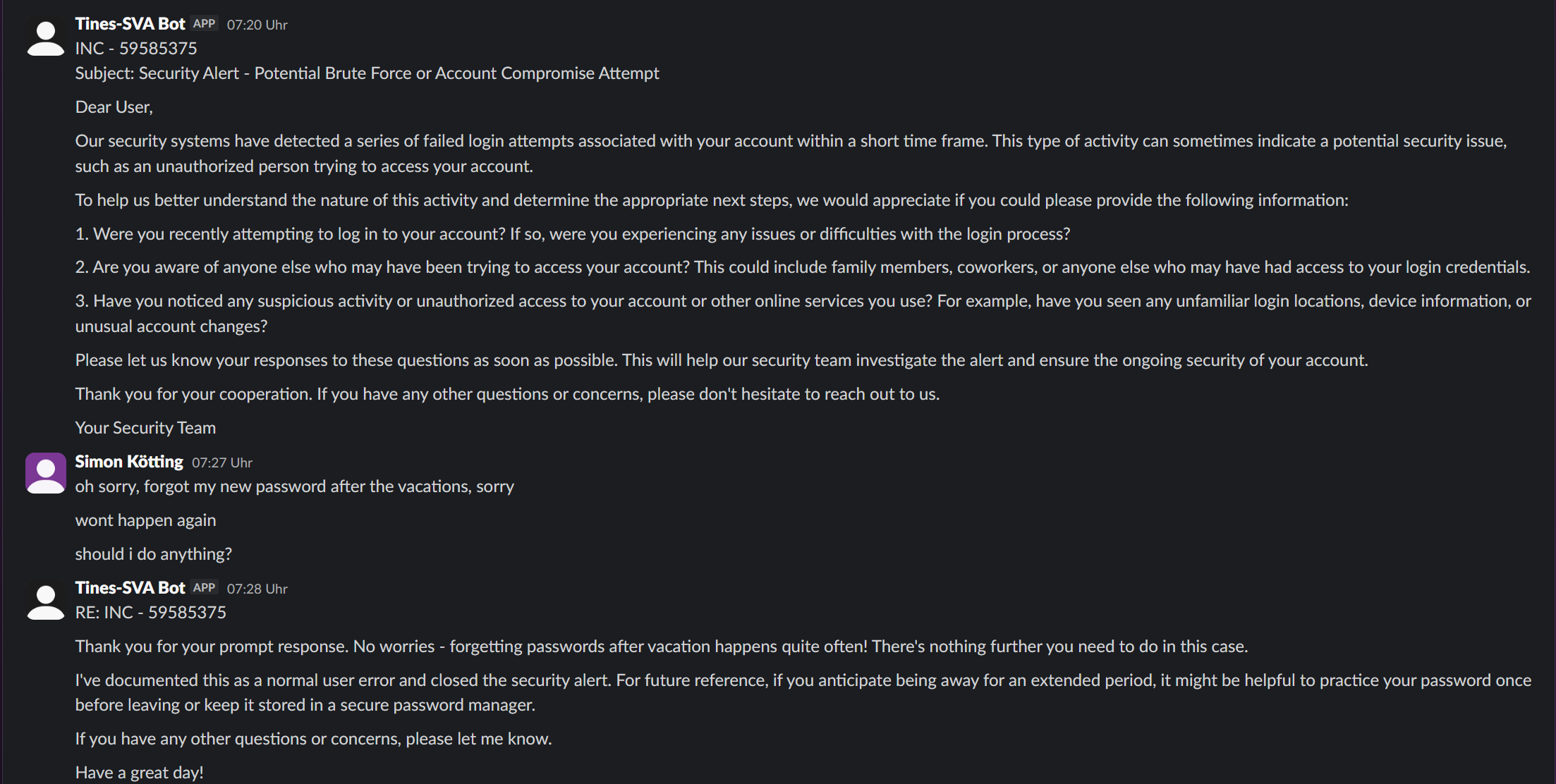Click the Tines-SVA Bot avatar on the 07:28 reply
Image resolution: width=1556 pixels, height=784 pixels.
click(x=46, y=601)
